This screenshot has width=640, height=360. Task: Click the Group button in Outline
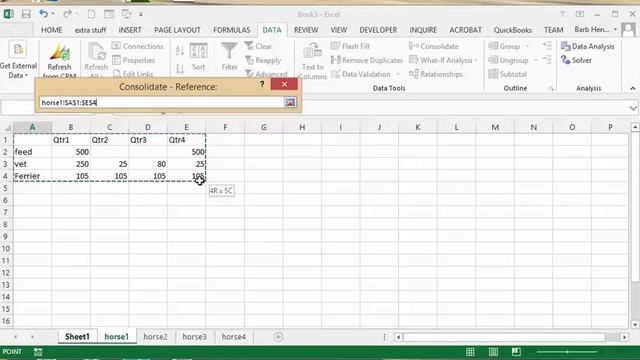coord(504,46)
